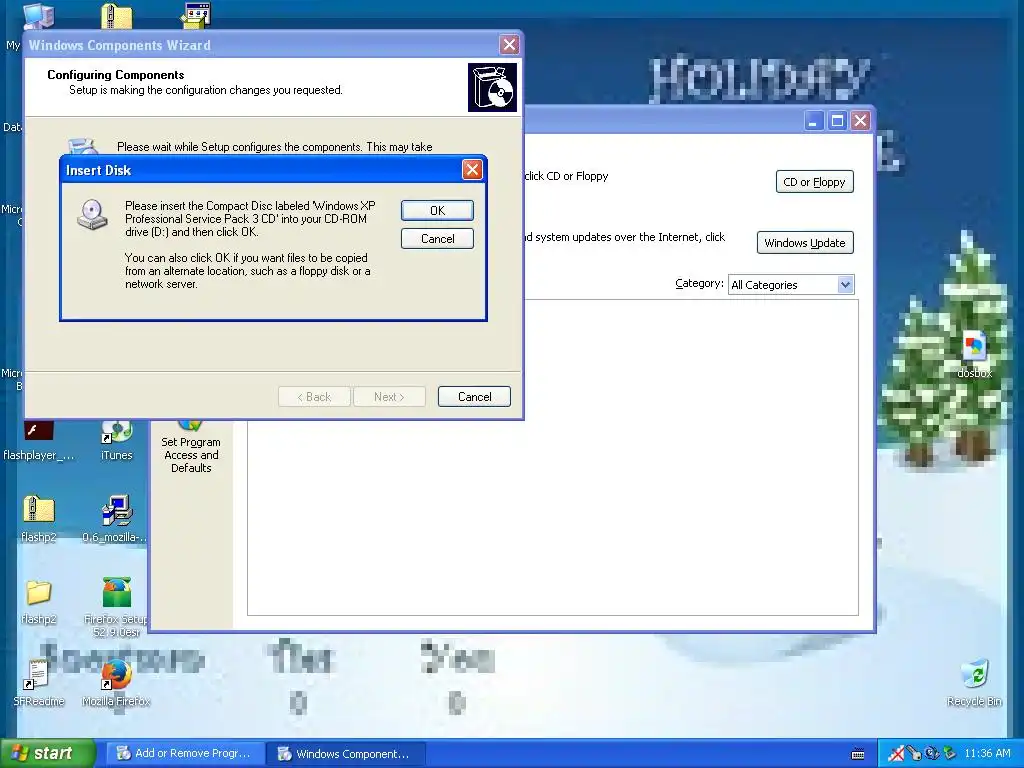Select the 0.6_mozilla installer icon

click(116, 519)
